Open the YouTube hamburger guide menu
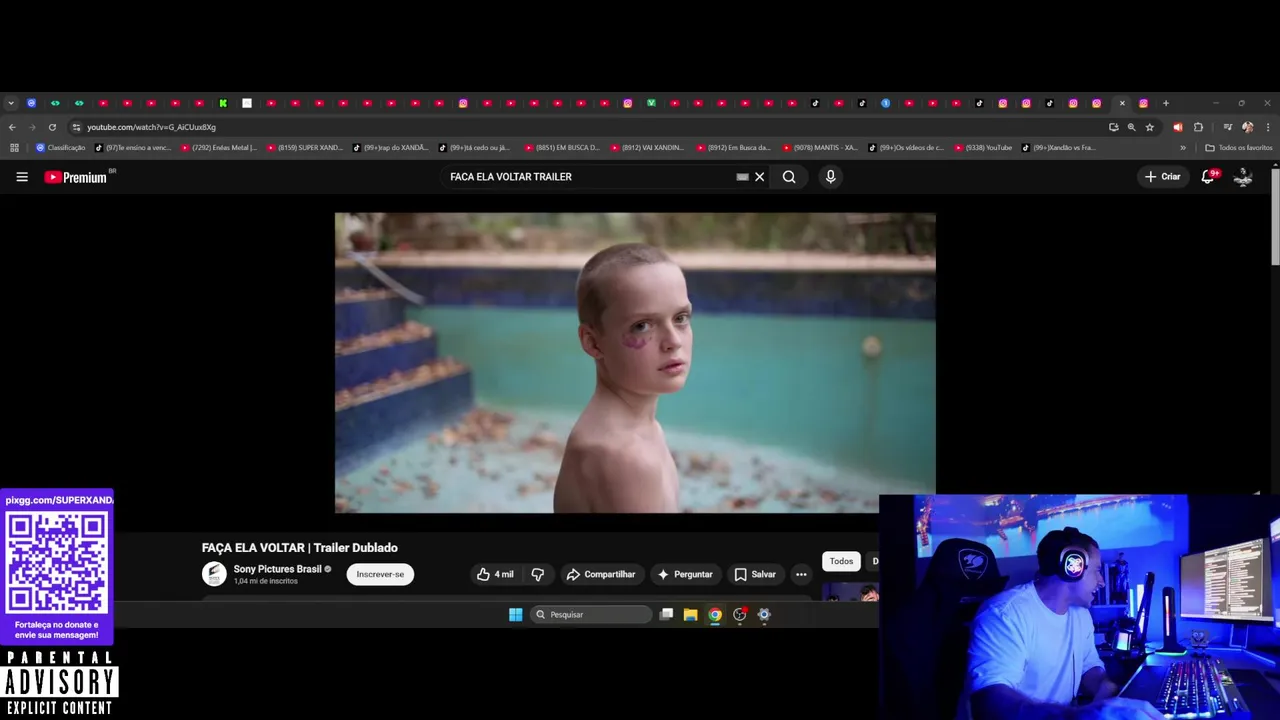1280x720 pixels. (22, 177)
